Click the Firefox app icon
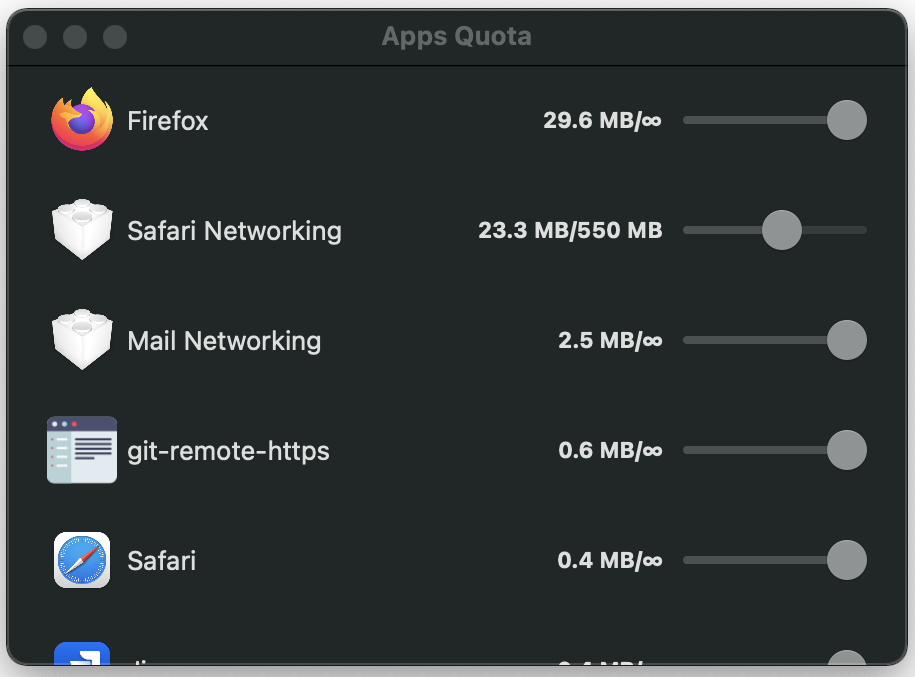 pyautogui.click(x=82, y=120)
